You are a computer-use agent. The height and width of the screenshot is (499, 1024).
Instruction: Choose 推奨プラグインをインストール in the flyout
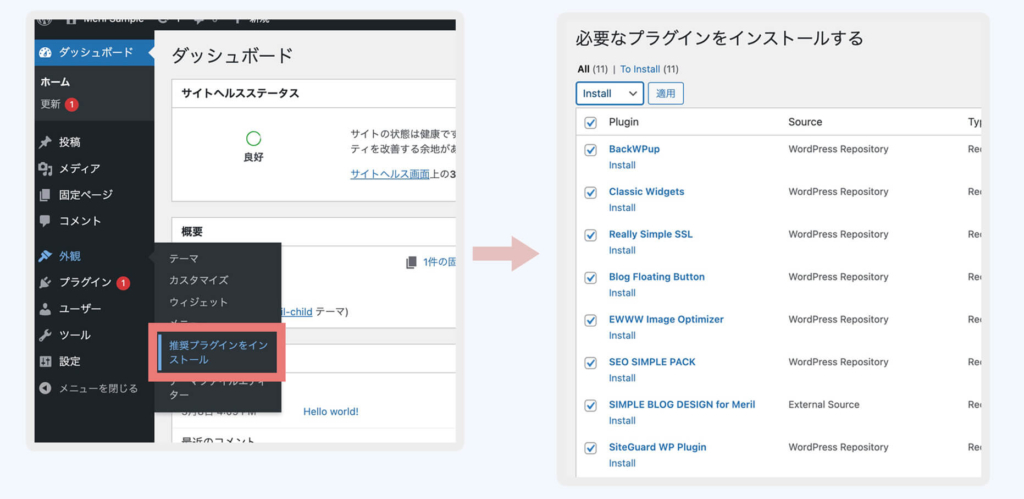pyautogui.click(x=219, y=352)
